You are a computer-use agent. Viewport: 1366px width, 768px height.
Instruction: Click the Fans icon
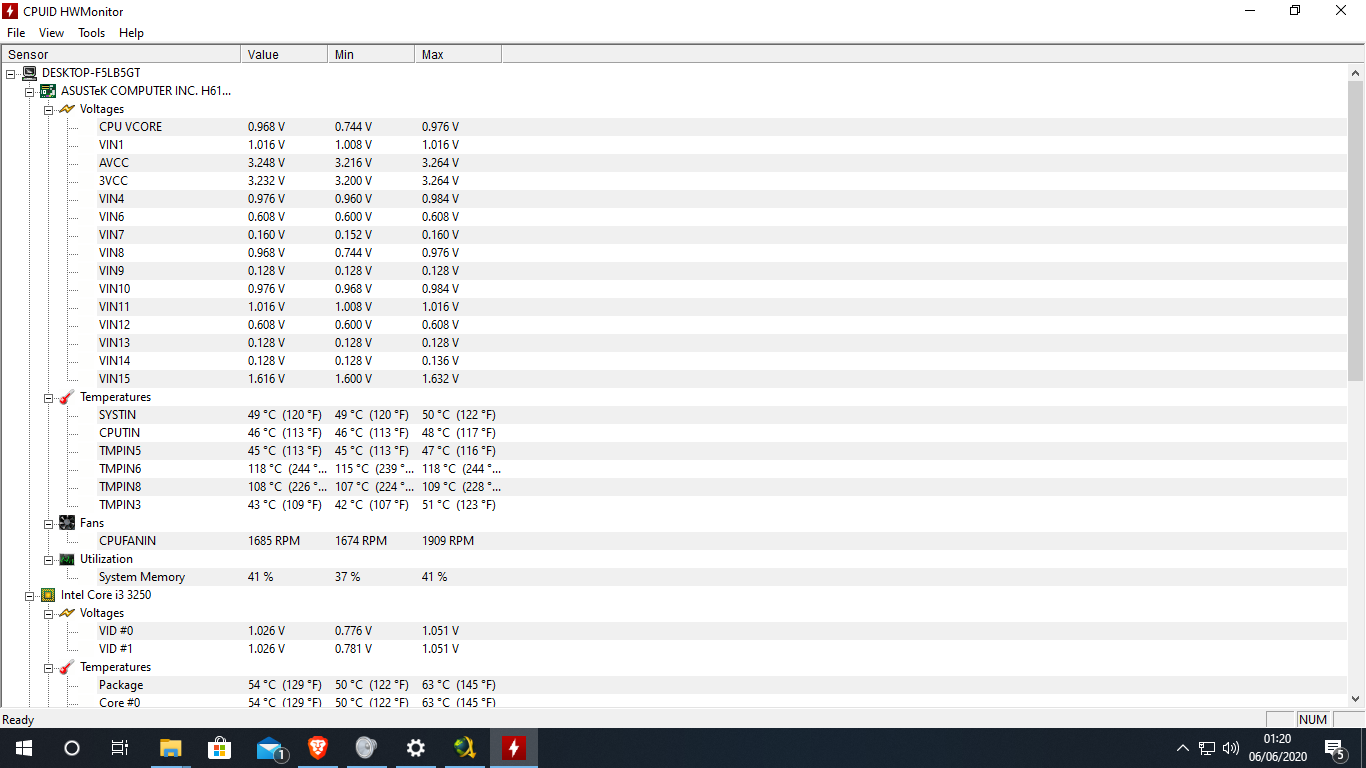[67, 523]
